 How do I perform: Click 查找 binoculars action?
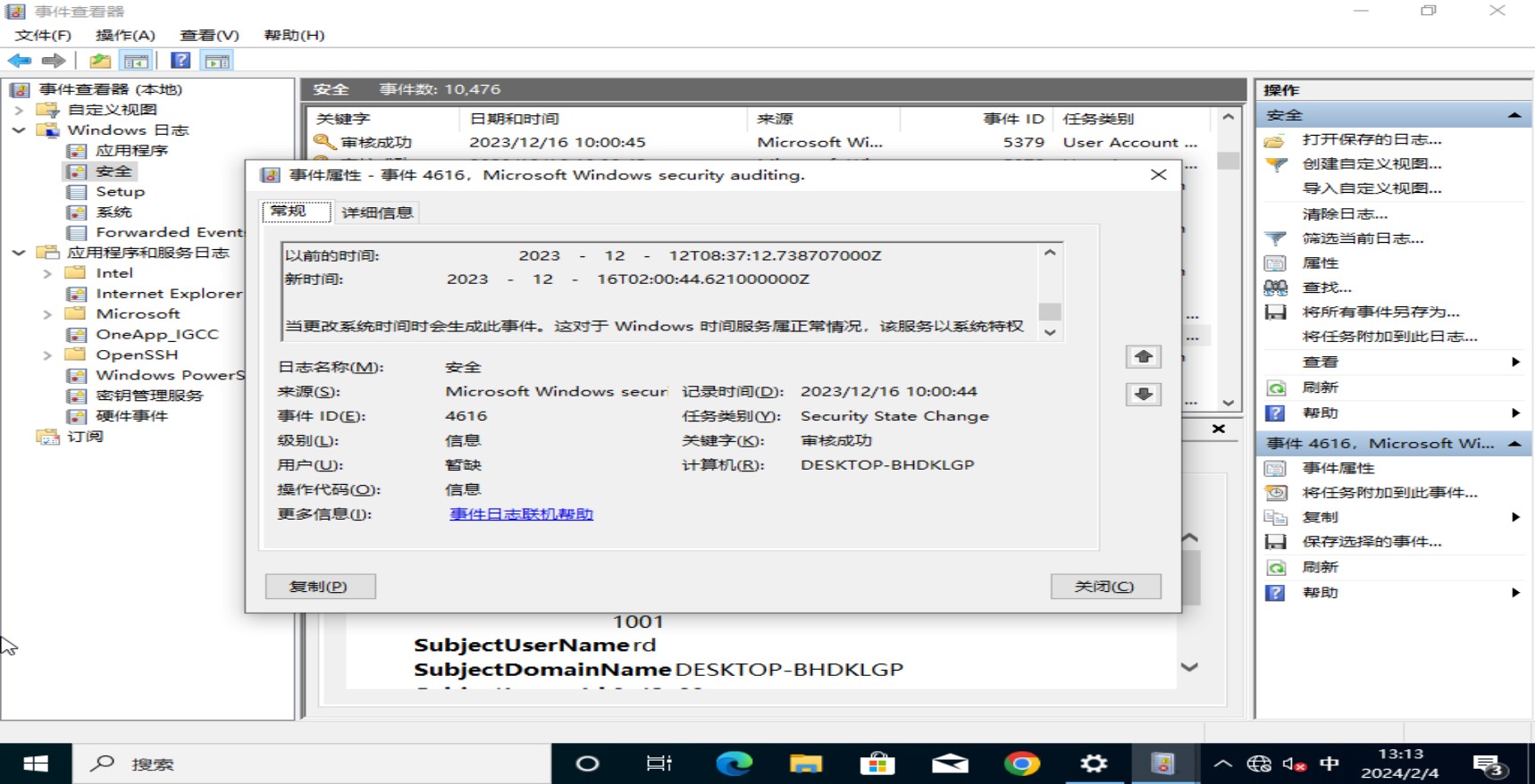(x=1327, y=288)
